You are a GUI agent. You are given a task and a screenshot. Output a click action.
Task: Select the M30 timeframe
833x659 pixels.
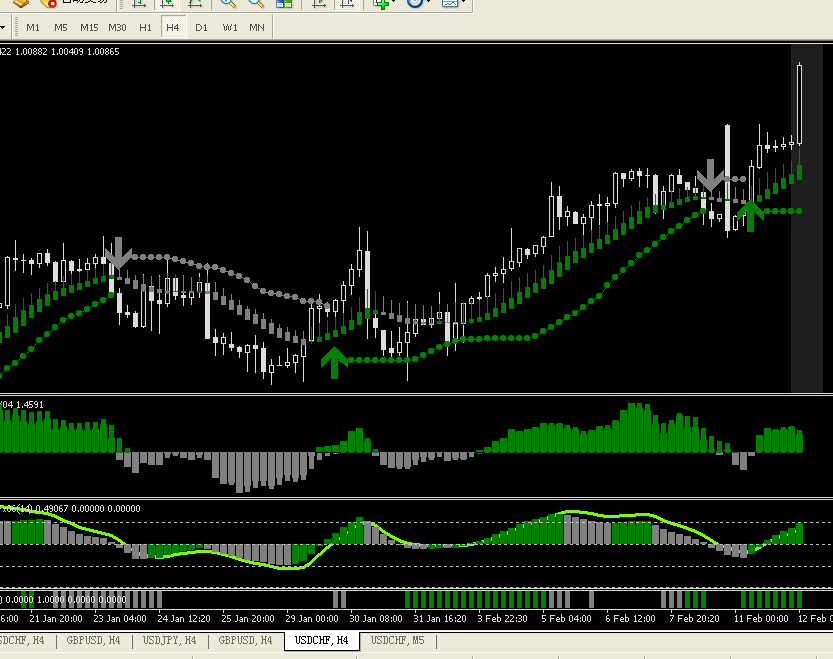[x=117, y=28]
